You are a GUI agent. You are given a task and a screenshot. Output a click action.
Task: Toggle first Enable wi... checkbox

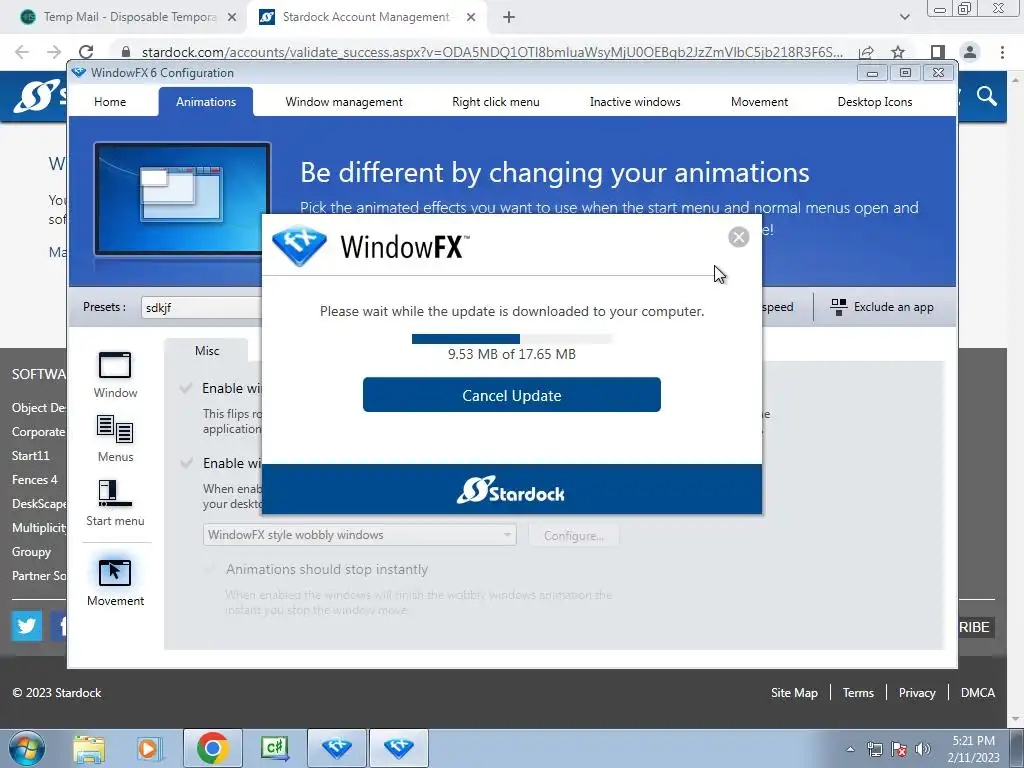coord(186,389)
